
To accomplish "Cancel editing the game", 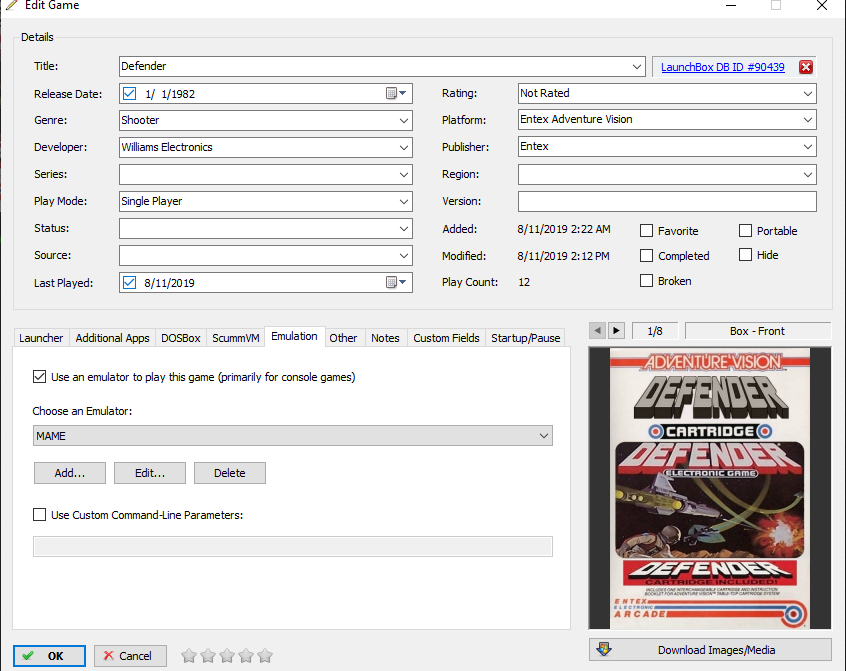I will click(130, 656).
